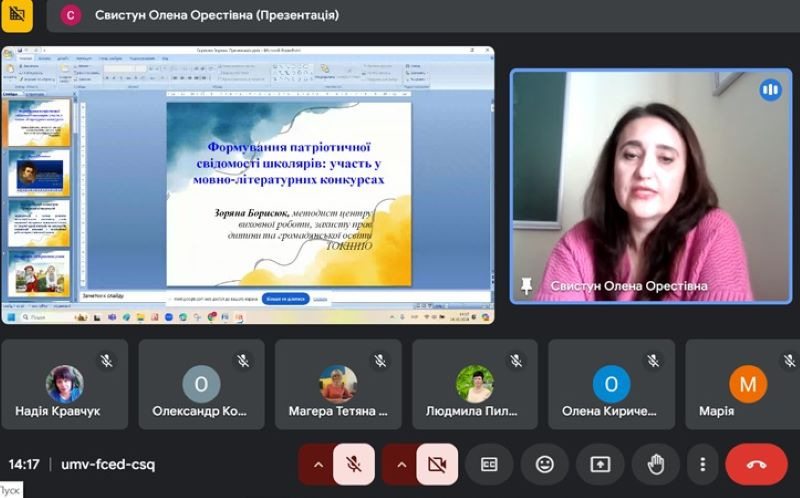
Task: Turn on the camera
Action: tap(437, 464)
